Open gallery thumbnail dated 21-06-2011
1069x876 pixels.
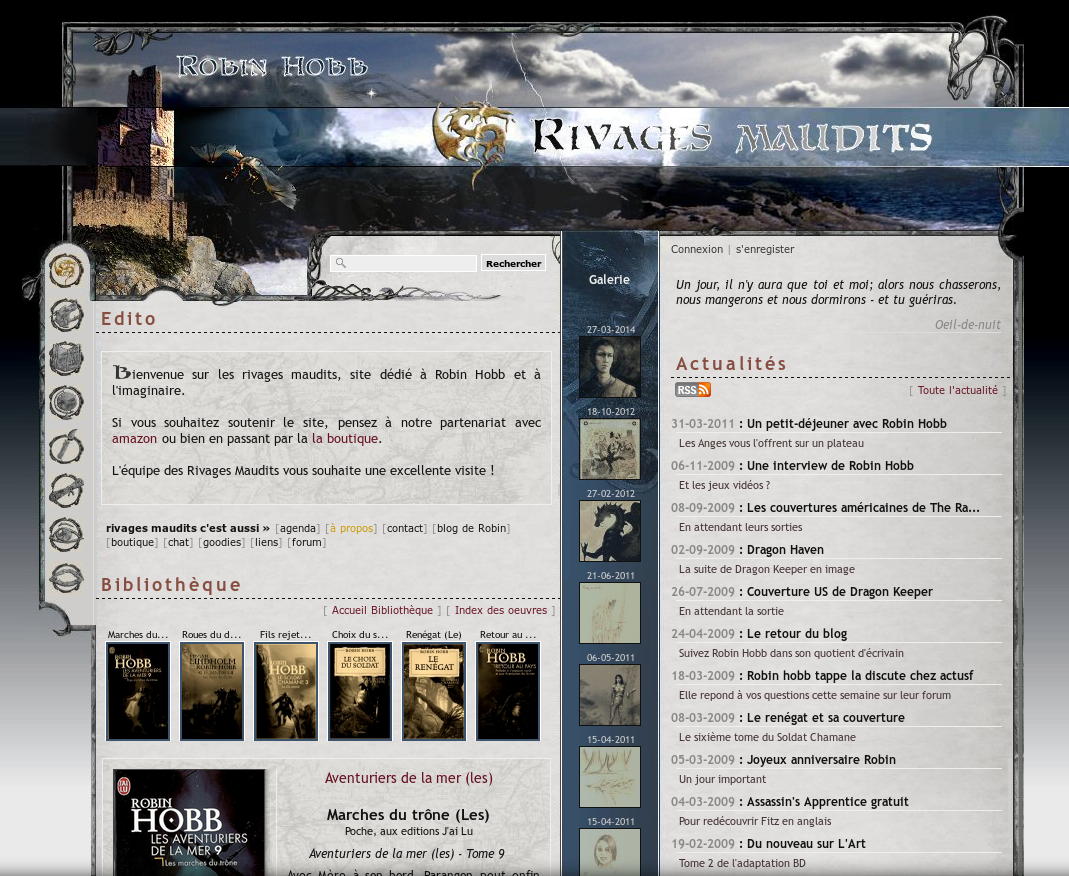[609, 613]
